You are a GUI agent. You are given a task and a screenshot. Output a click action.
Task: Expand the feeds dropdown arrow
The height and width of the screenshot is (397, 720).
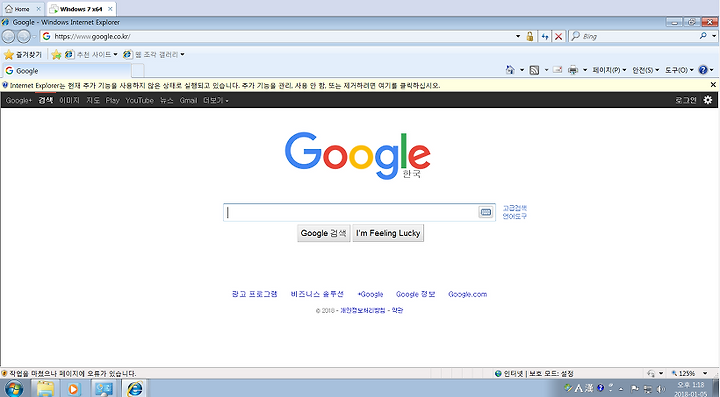(546, 70)
